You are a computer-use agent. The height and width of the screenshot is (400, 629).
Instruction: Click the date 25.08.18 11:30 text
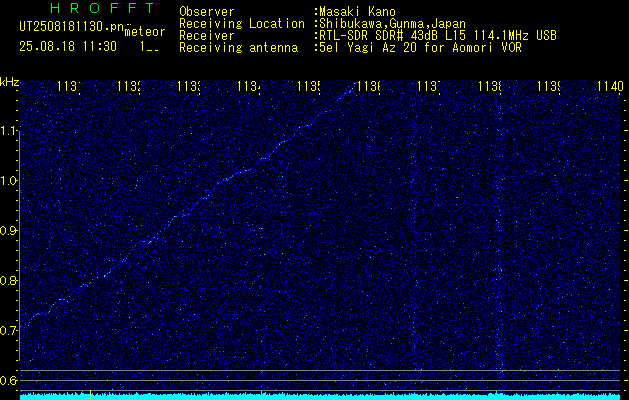click(68, 47)
